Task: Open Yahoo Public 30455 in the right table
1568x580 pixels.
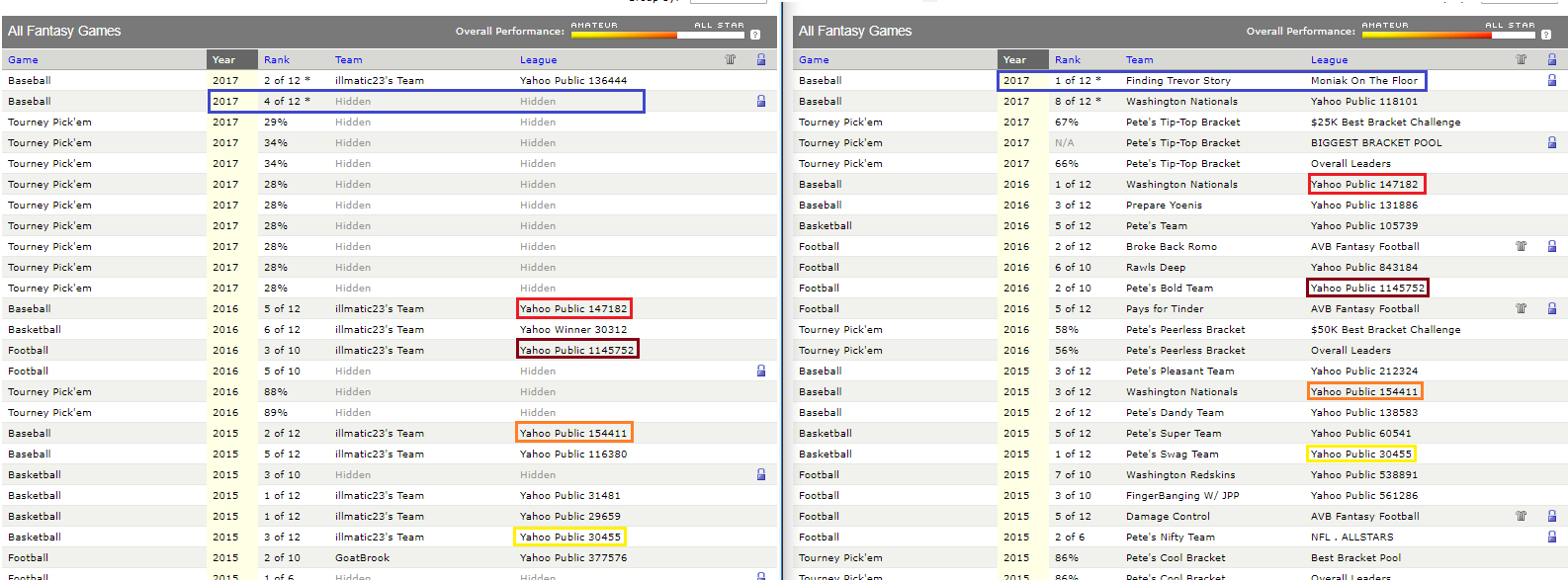Action: point(1361,455)
